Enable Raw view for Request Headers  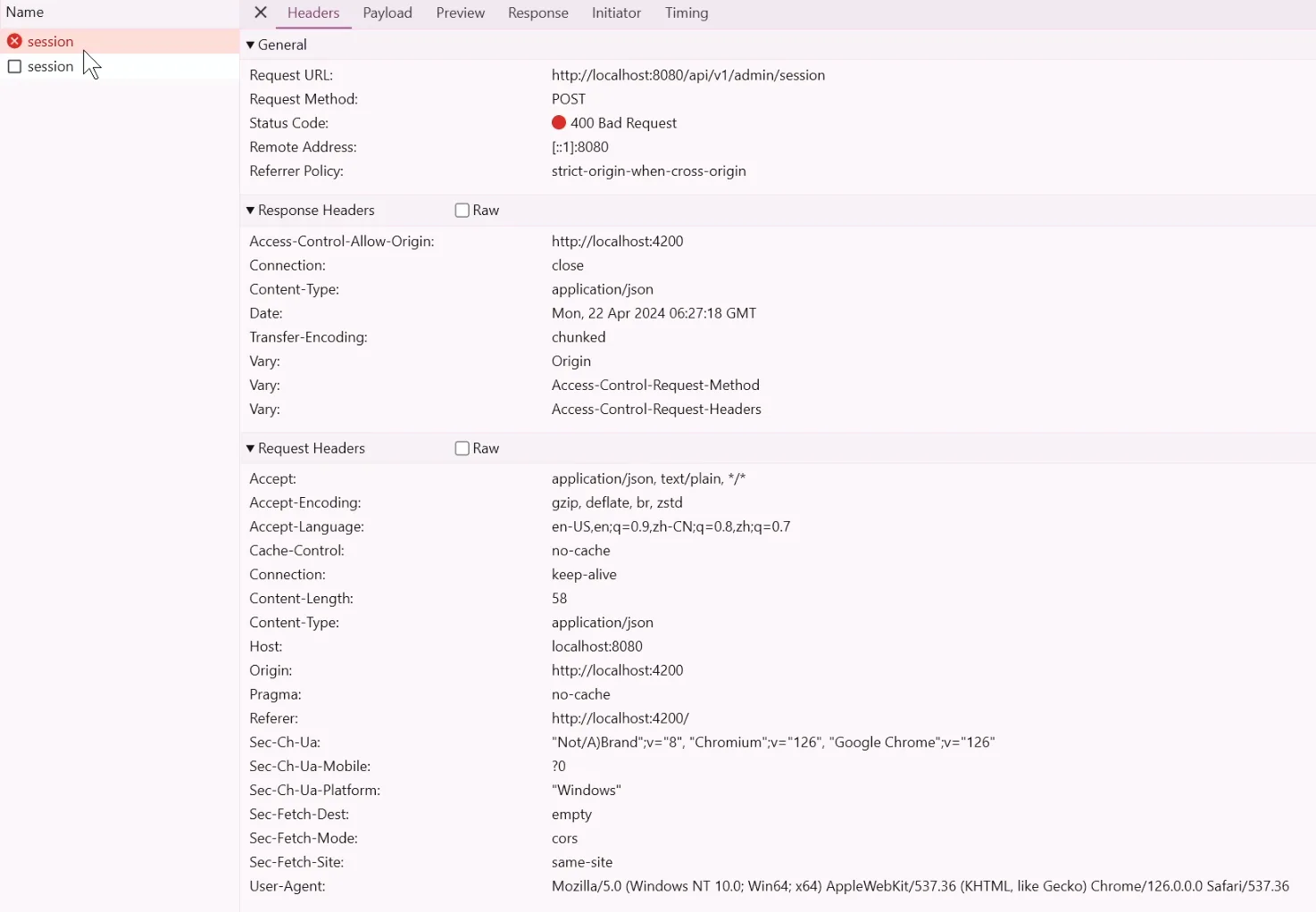[462, 449]
